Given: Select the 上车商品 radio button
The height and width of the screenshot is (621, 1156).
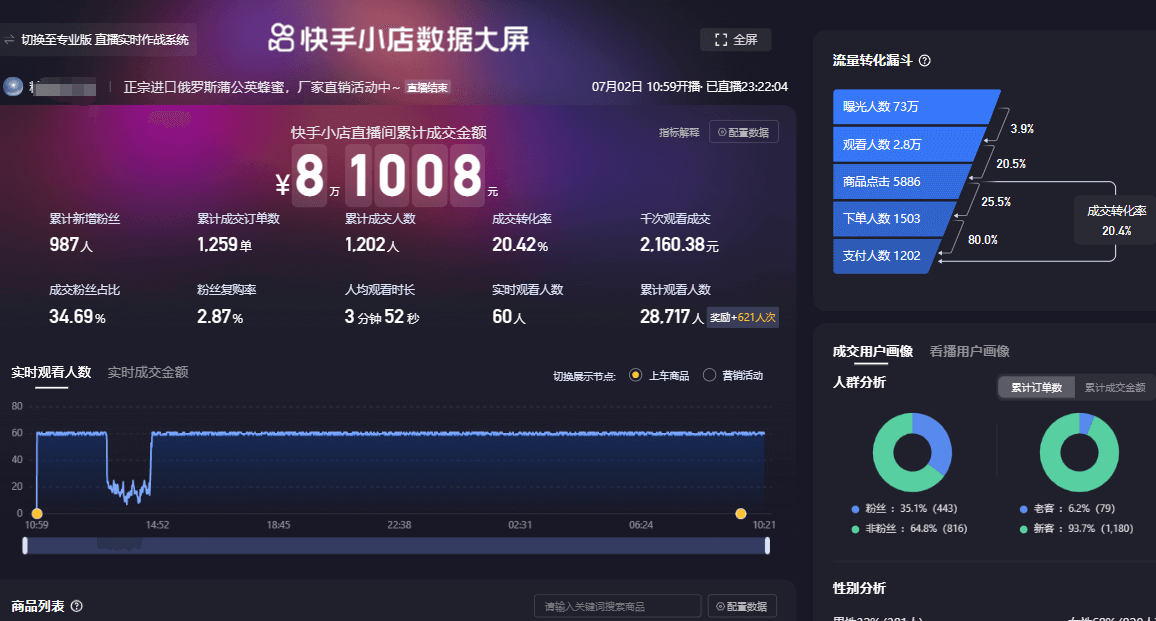Looking at the screenshot, I should (633, 374).
